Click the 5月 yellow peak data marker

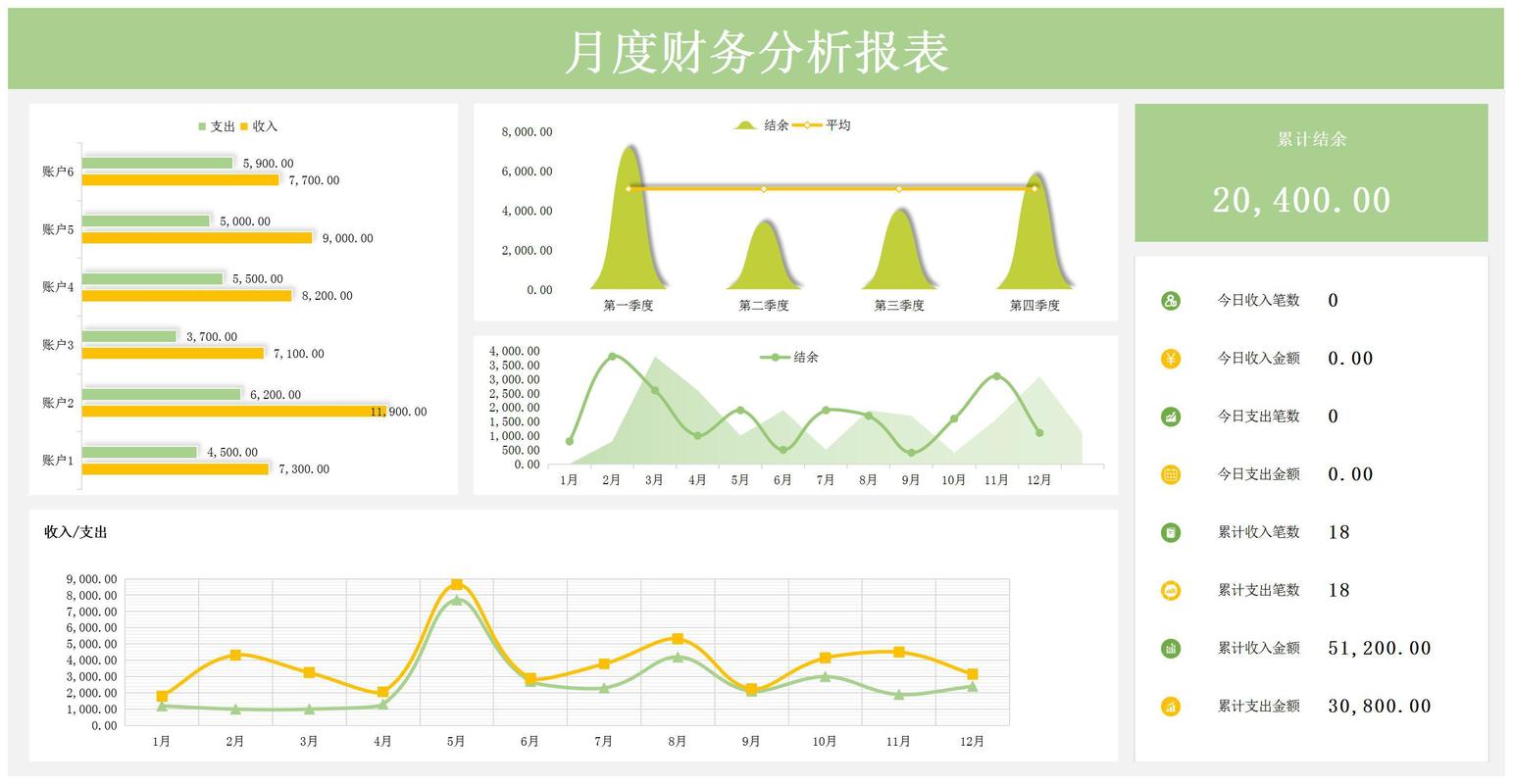pyautogui.click(x=456, y=584)
